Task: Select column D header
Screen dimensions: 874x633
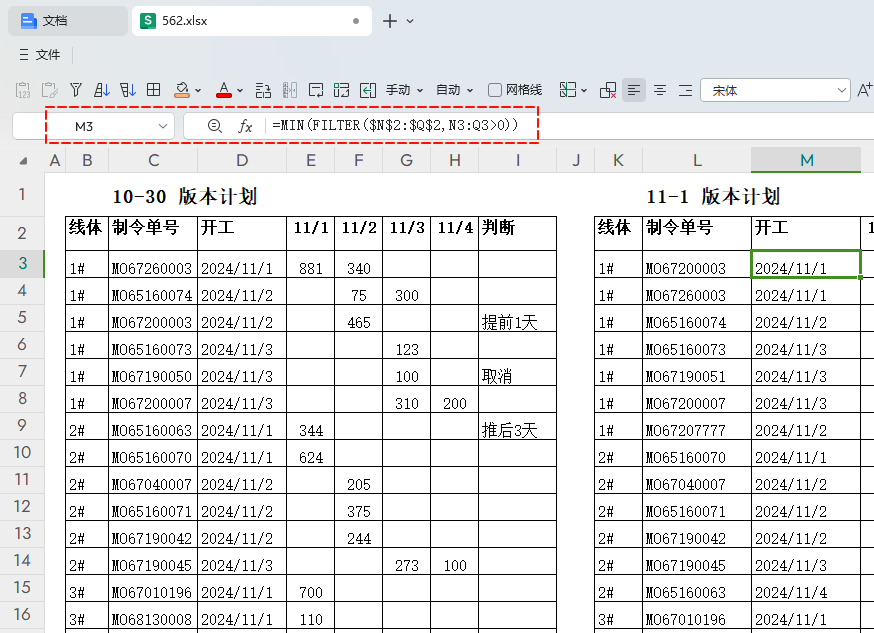Action: 242,160
